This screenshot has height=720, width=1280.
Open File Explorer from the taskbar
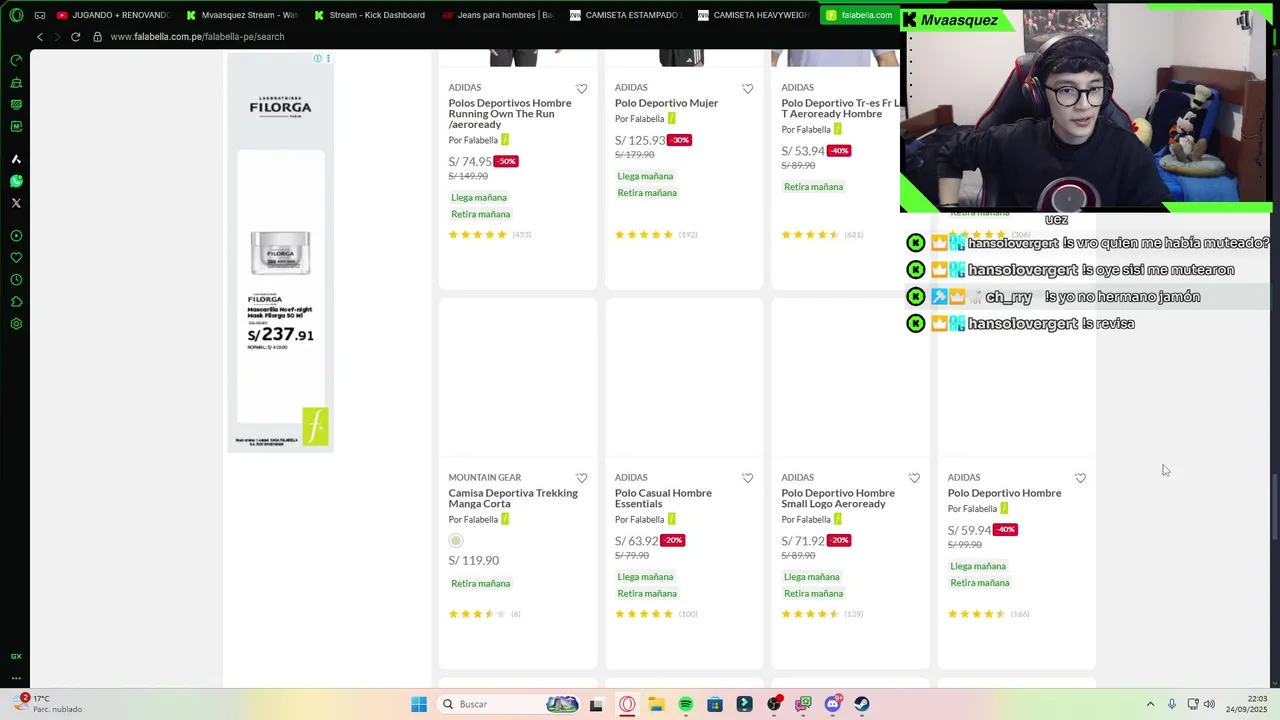(x=656, y=704)
